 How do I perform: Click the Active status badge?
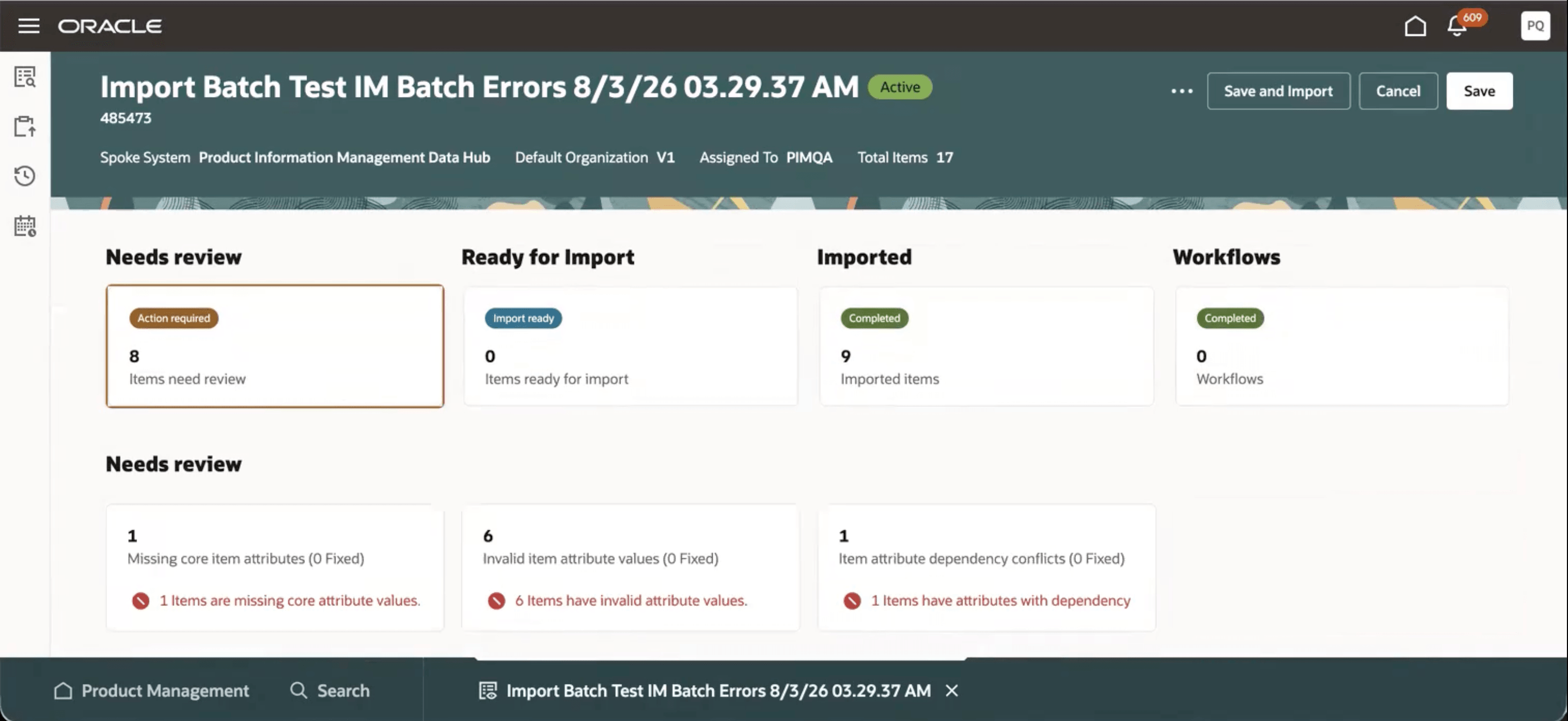point(900,87)
